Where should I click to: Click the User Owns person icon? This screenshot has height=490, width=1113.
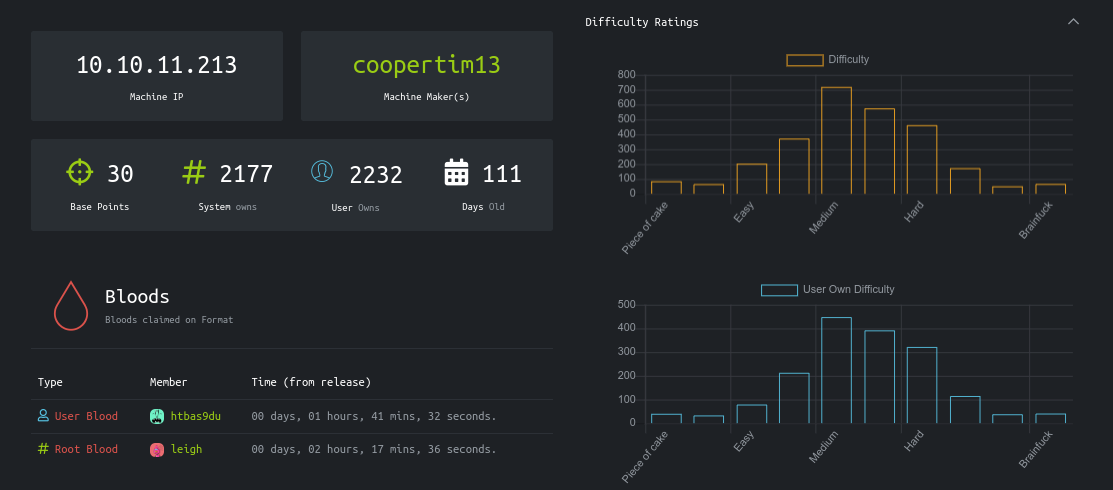(322, 172)
